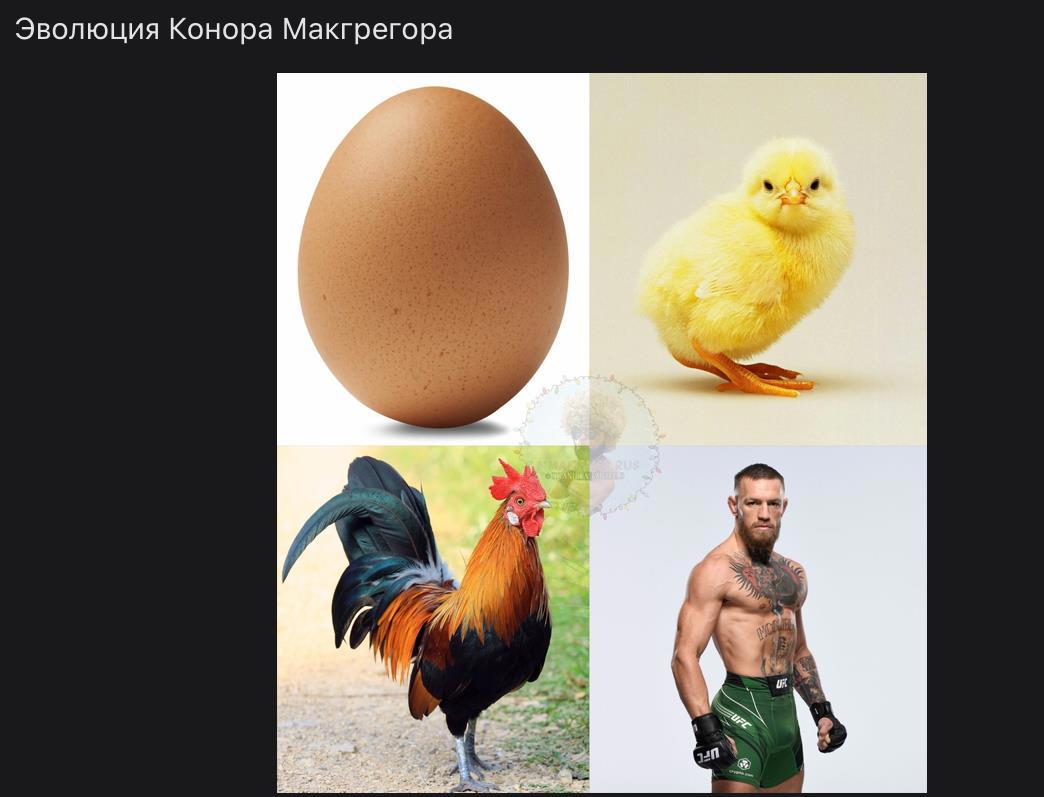Open the yellow chick picture
The image size is (1044, 797).
tap(758, 259)
